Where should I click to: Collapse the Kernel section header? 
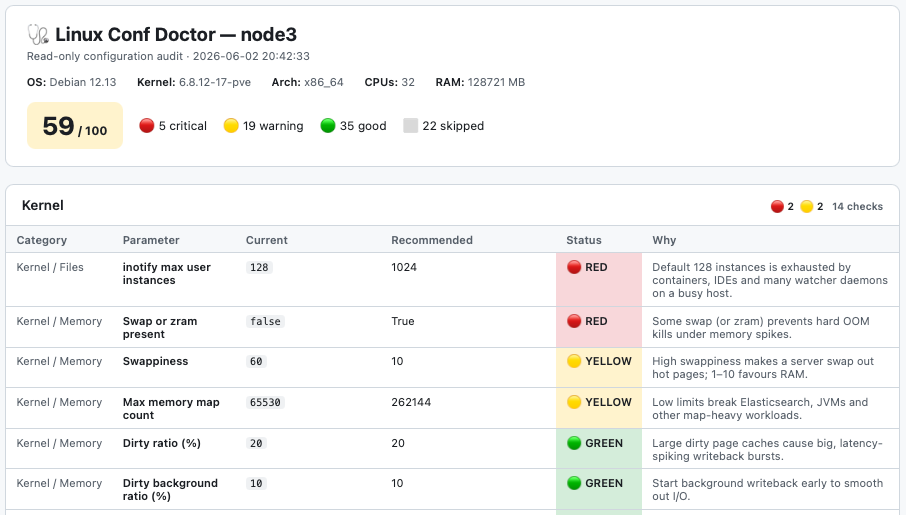point(452,206)
